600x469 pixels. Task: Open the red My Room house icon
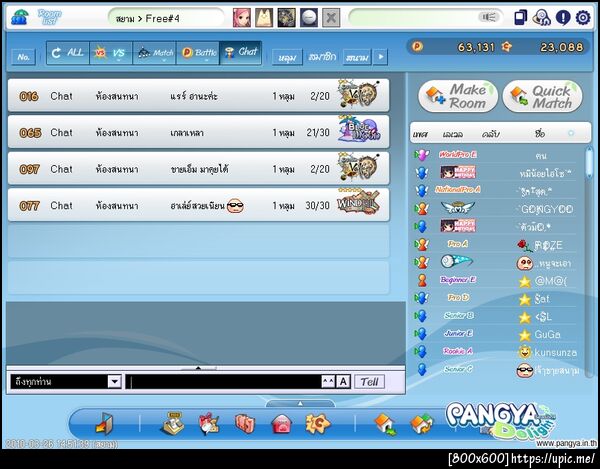(x=282, y=424)
